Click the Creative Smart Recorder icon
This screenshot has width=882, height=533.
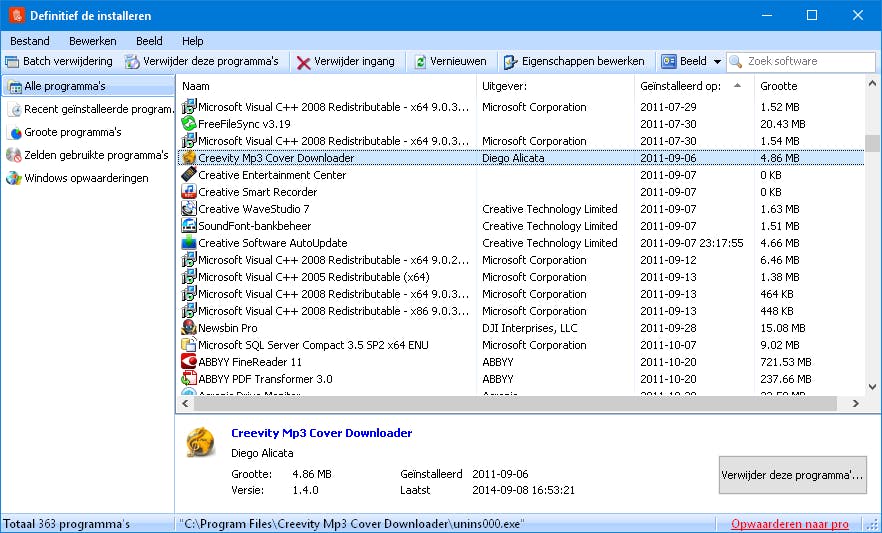(x=189, y=192)
